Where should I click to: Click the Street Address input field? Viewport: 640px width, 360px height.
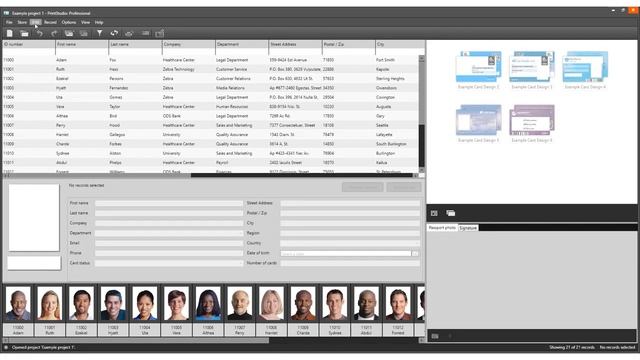[x=350, y=203]
